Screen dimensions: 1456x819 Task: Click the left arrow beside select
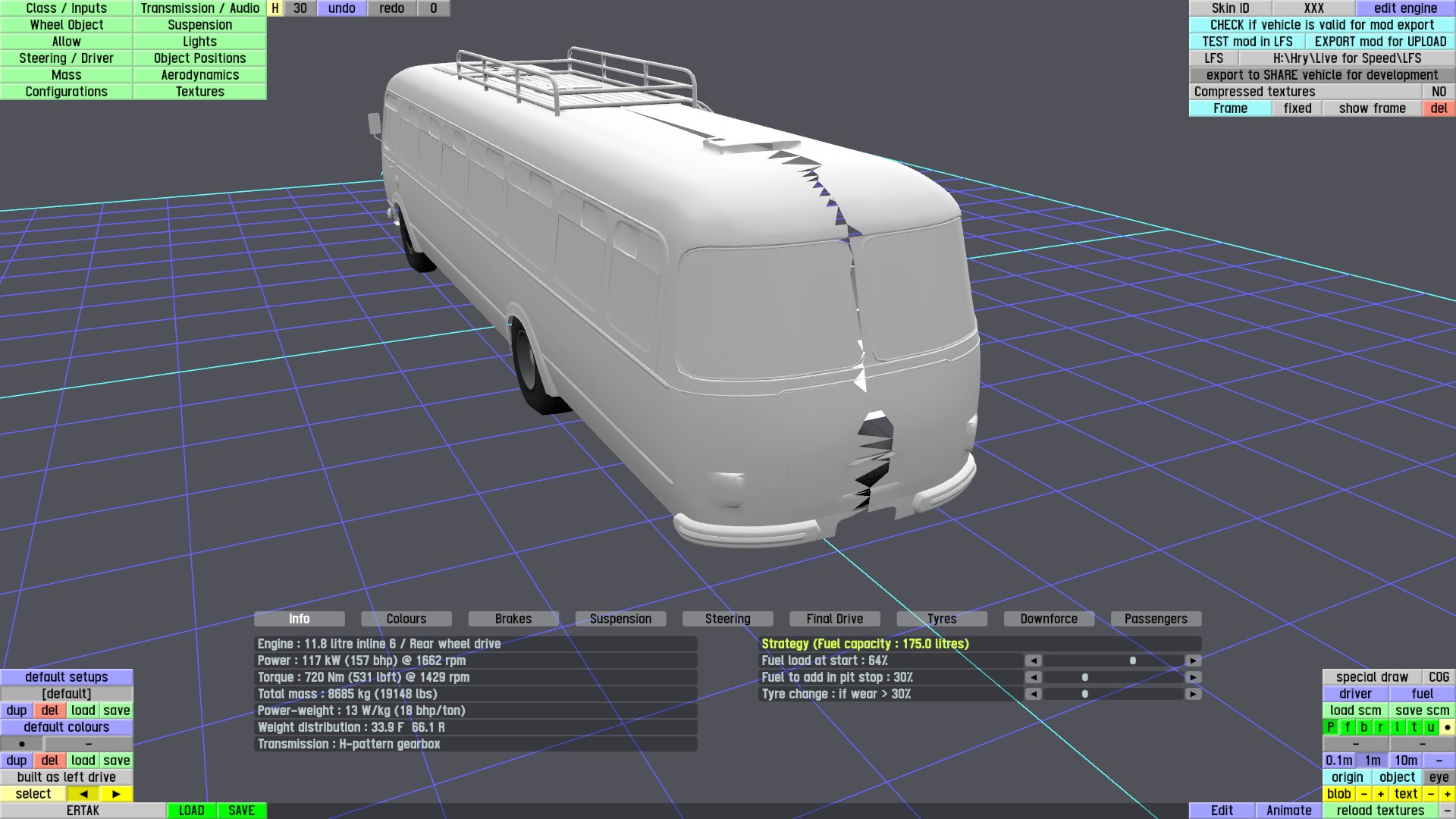point(83,794)
